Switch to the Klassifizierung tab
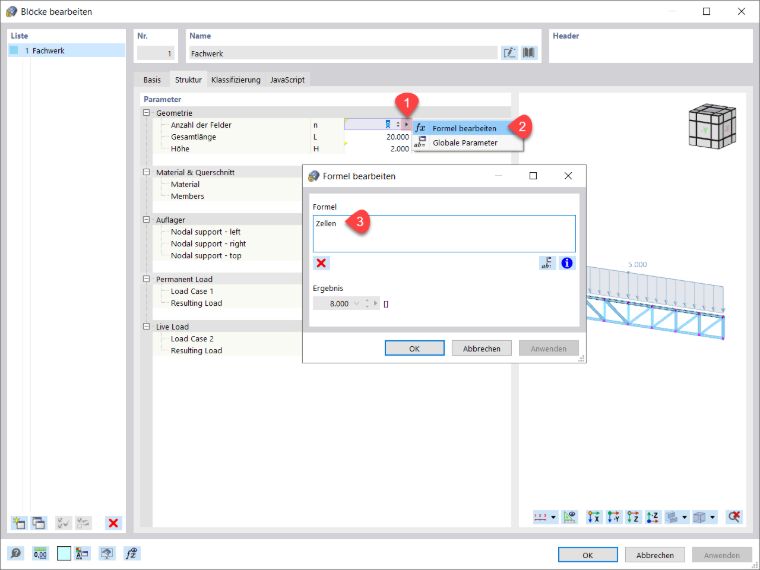760x570 pixels. click(x=236, y=79)
